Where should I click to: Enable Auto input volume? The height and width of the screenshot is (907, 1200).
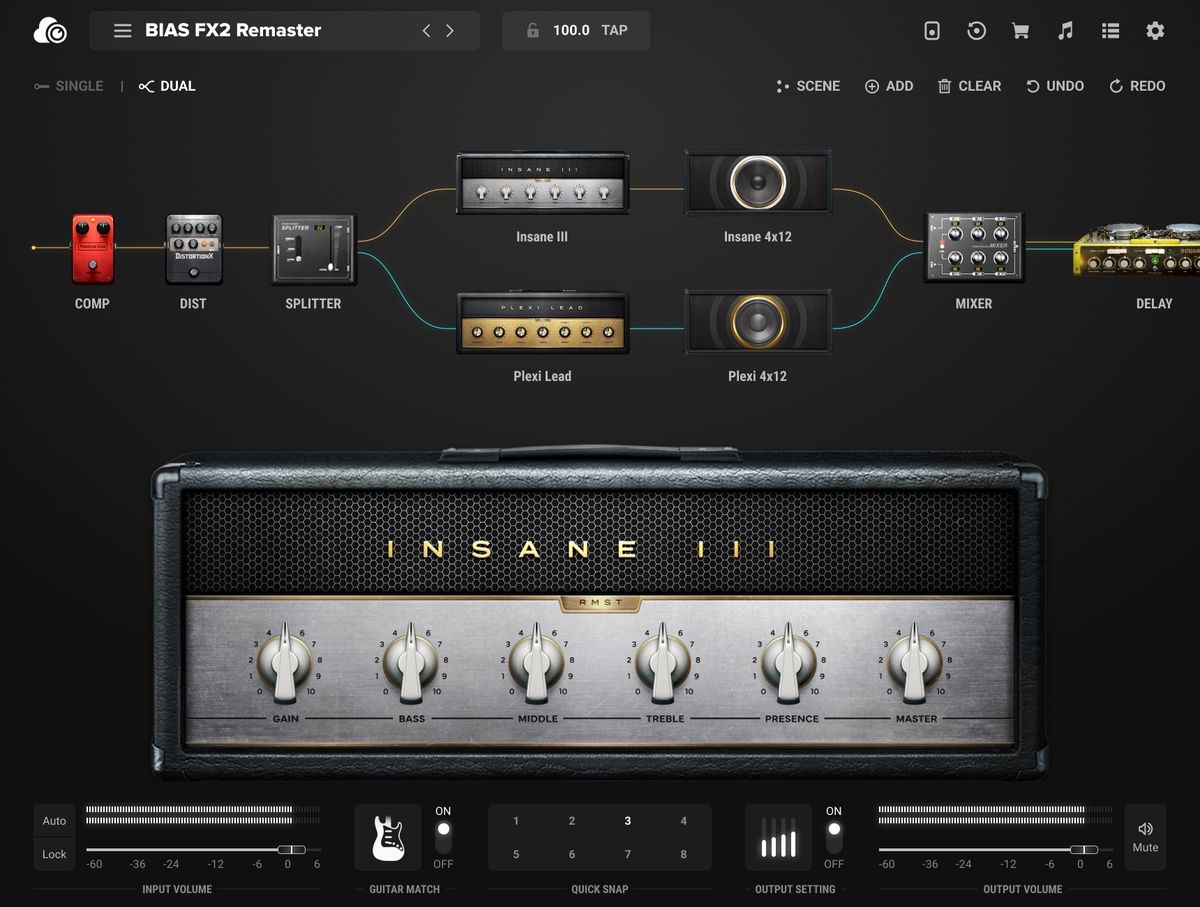coord(54,821)
